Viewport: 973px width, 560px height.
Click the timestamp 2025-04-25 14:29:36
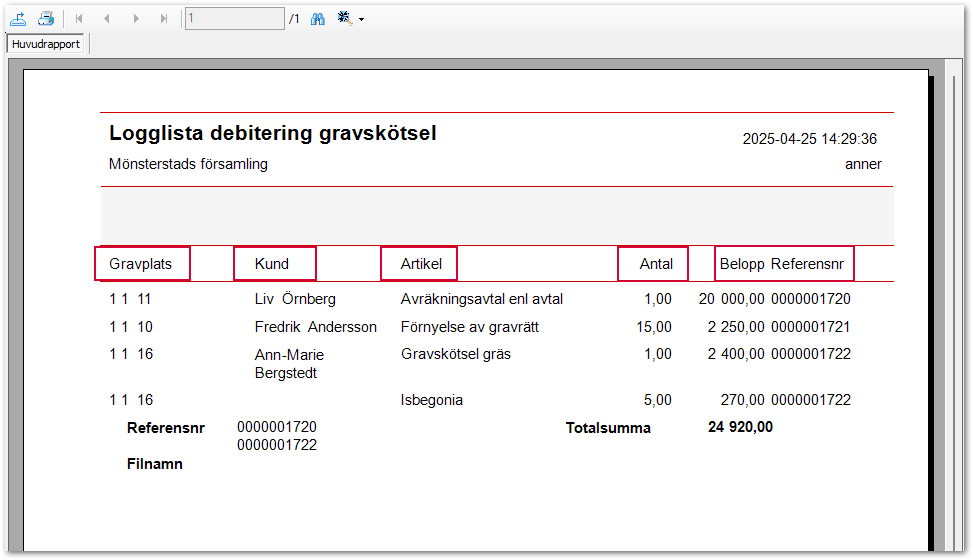click(x=810, y=138)
